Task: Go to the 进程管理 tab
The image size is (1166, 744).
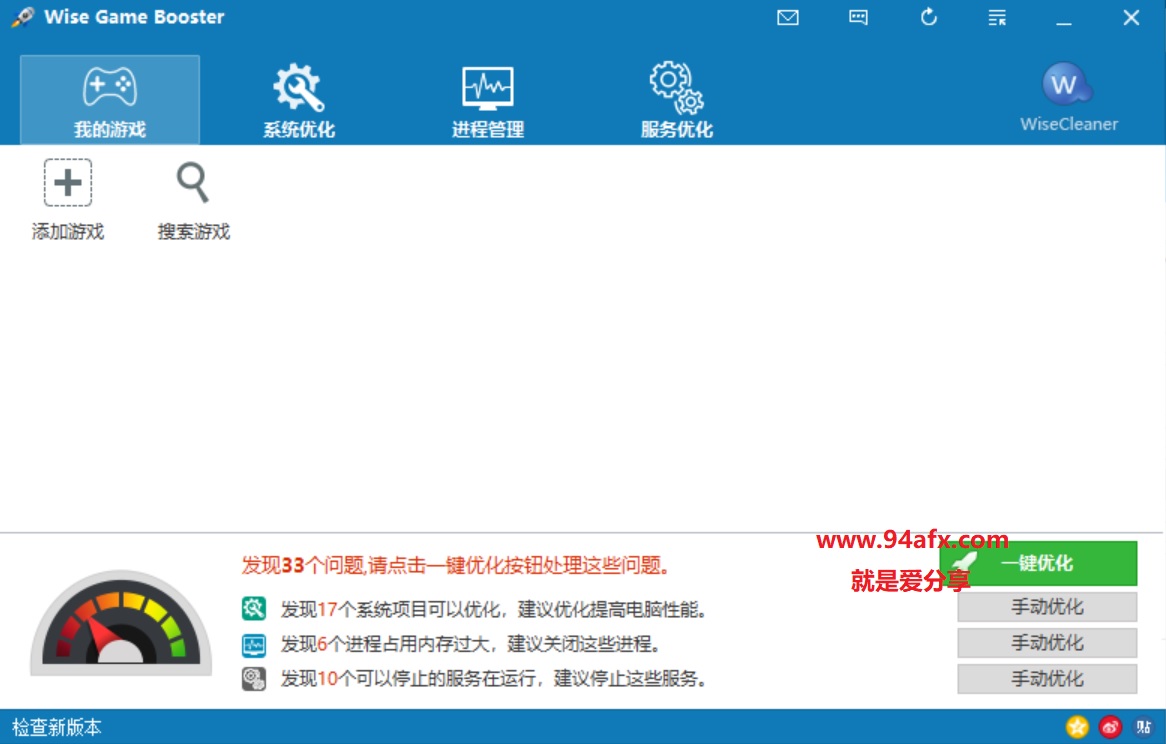Action: pyautogui.click(x=488, y=100)
